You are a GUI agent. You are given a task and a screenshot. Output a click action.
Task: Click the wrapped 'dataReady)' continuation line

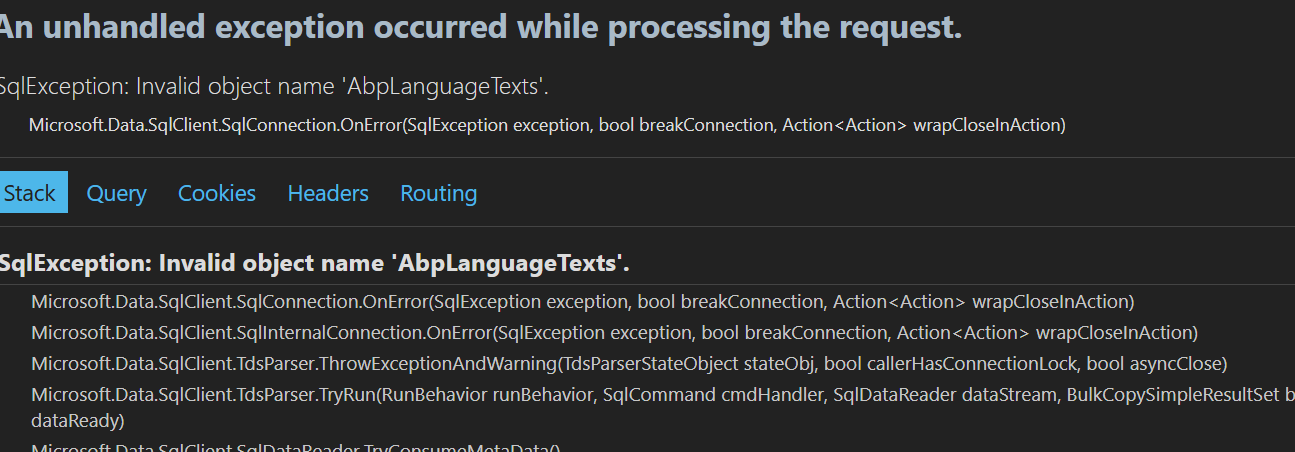[x=77, y=420]
